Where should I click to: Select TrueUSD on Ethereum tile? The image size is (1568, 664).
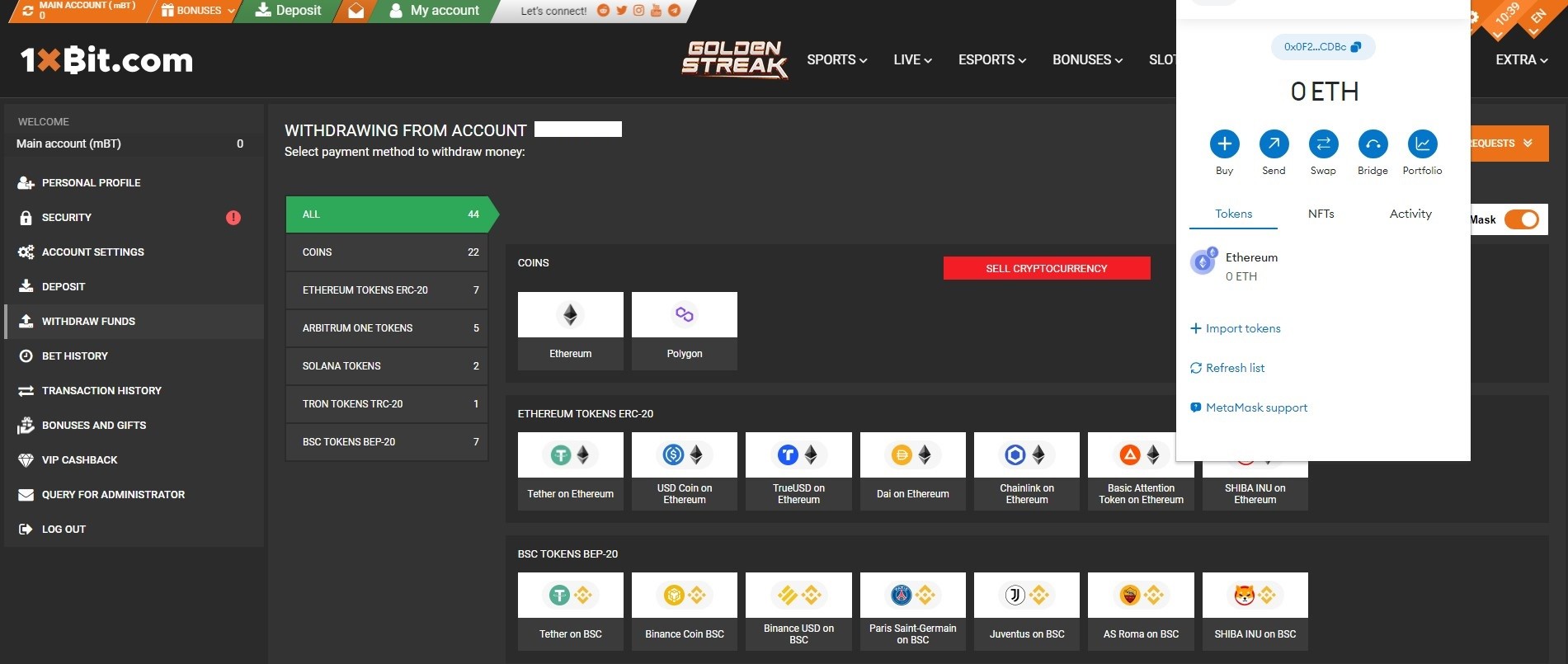point(798,471)
